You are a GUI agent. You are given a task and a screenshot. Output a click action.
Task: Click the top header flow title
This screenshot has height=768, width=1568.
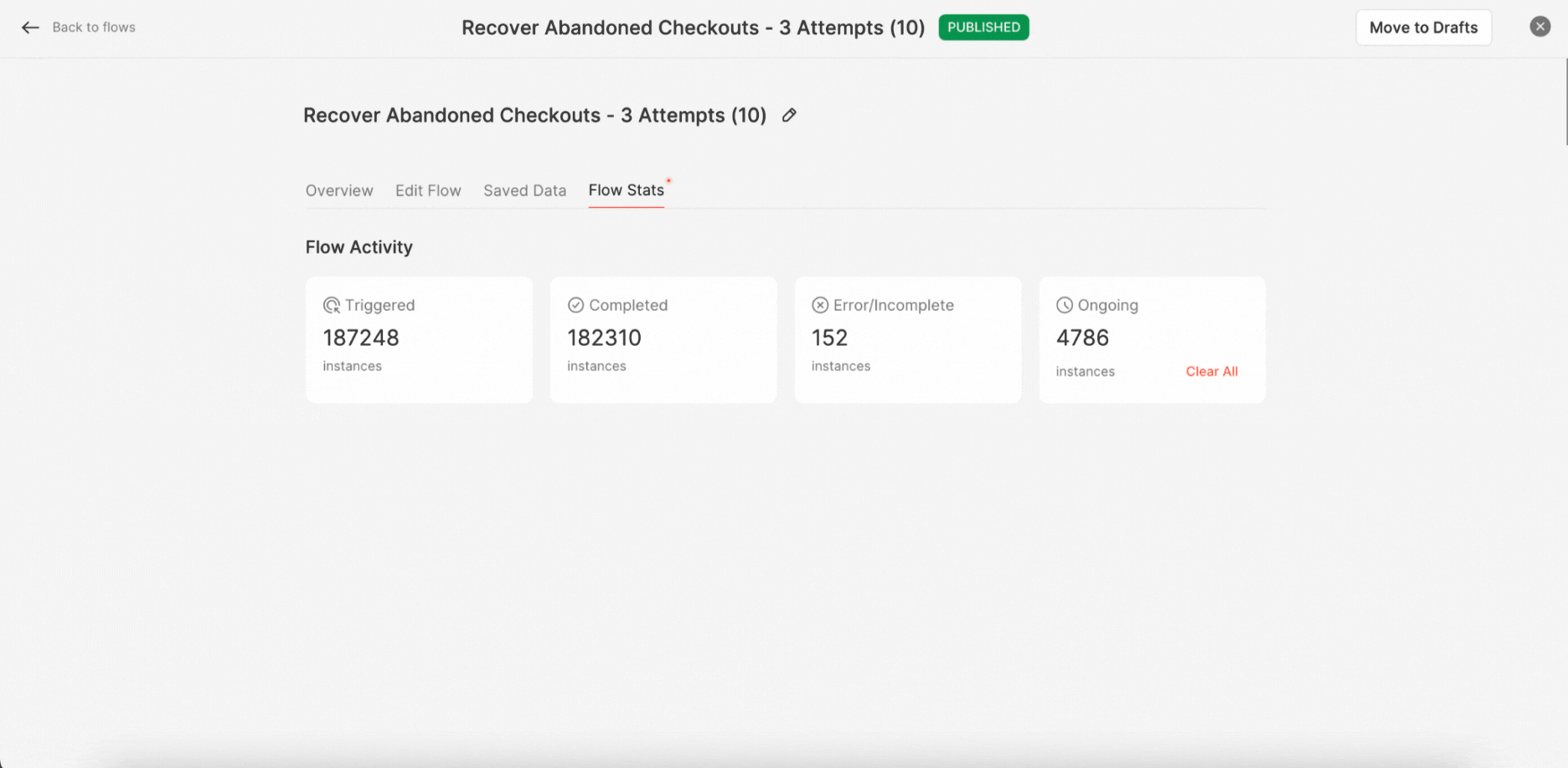(x=693, y=28)
